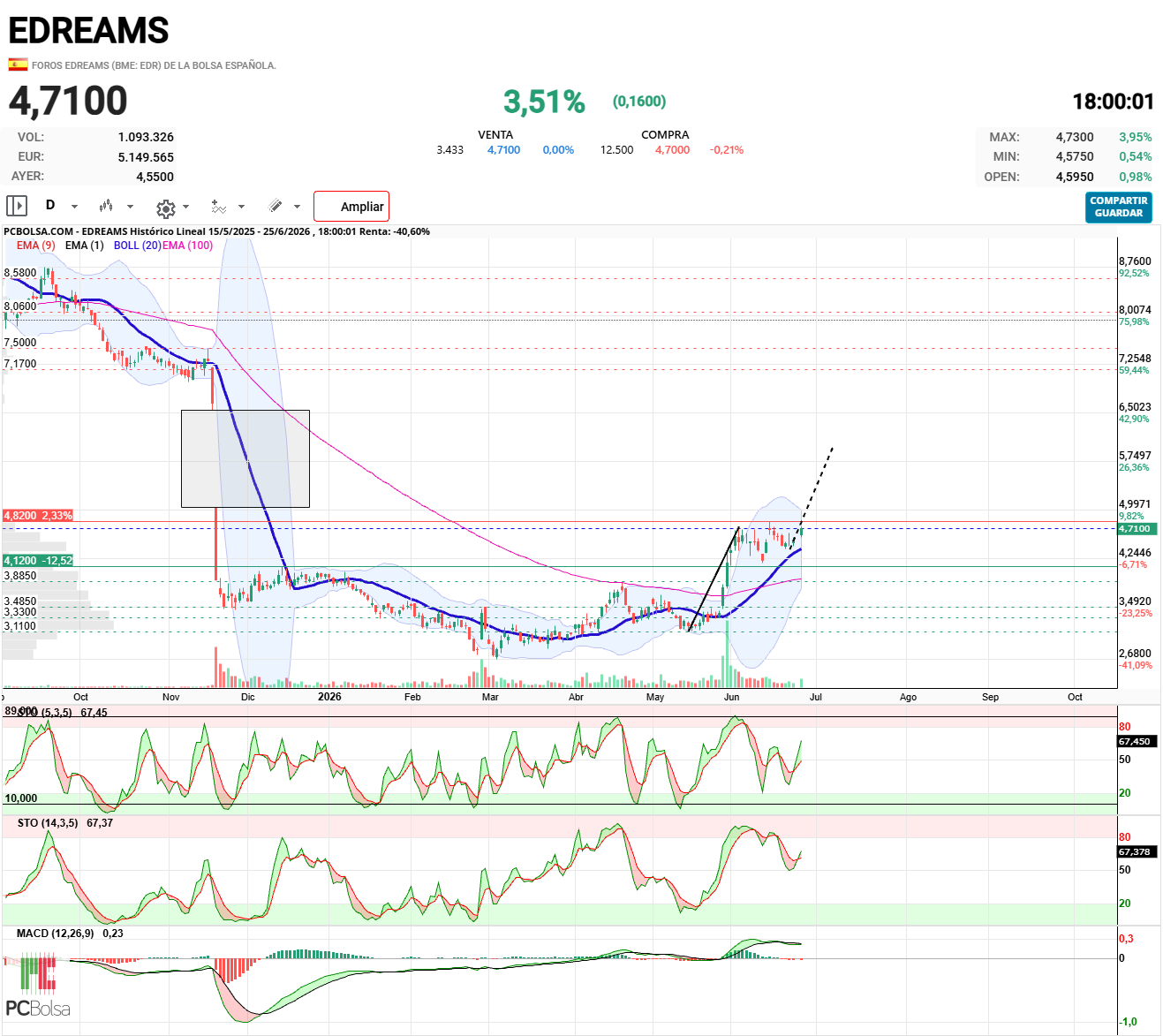
Task: Click the add indicator icon
Action: coord(219,207)
